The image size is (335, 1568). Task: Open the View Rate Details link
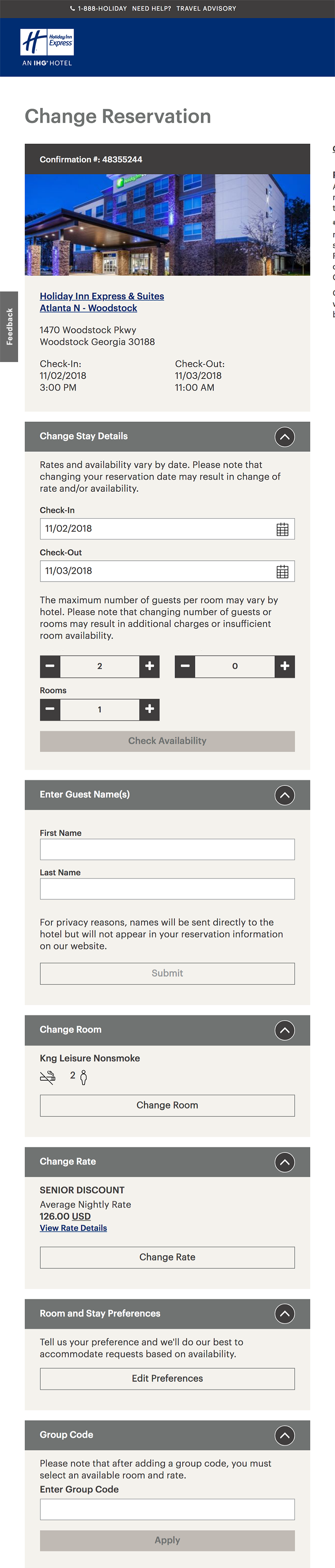pyautogui.click(x=73, y=1228)
